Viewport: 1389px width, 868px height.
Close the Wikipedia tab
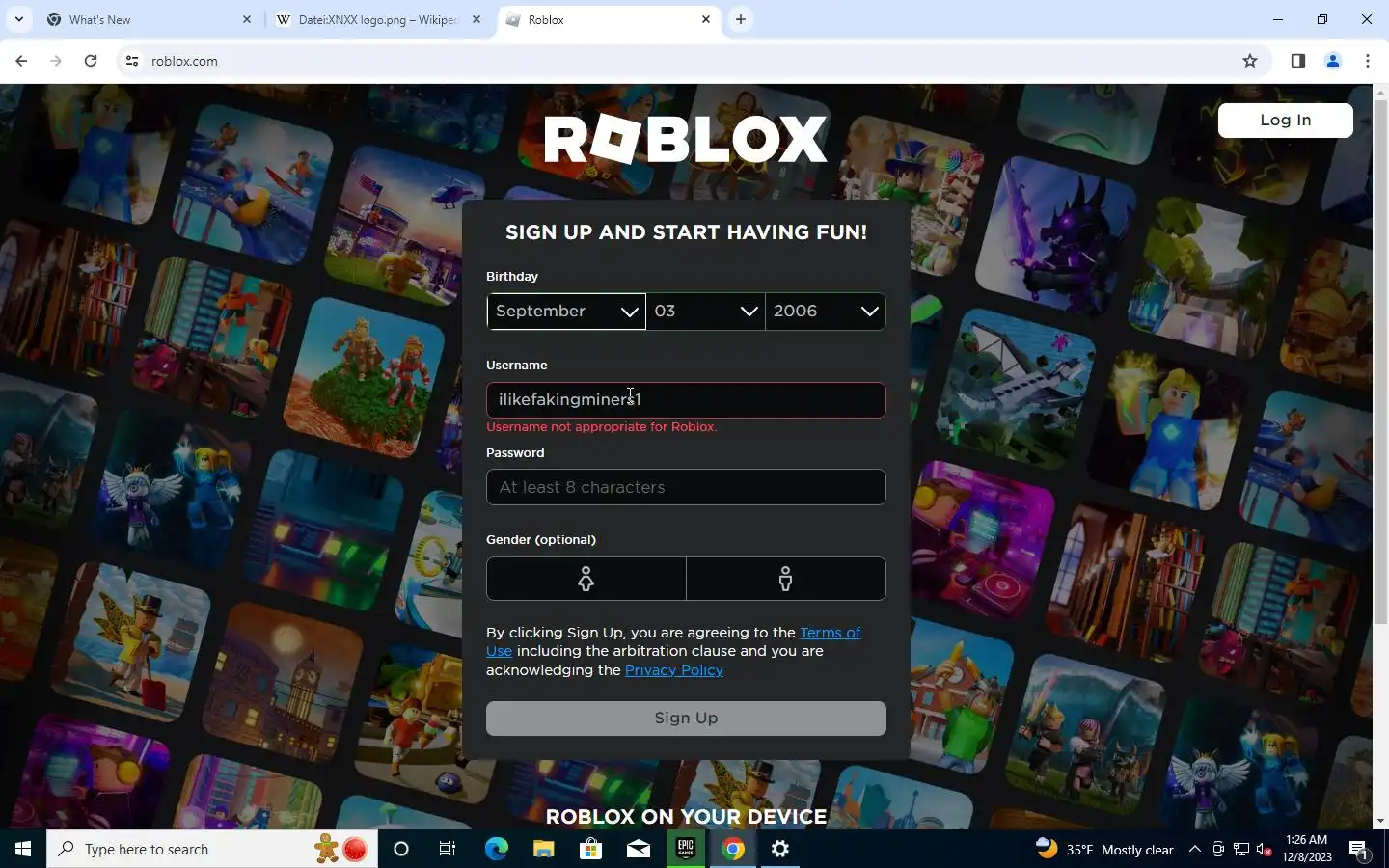click(476, 19)
